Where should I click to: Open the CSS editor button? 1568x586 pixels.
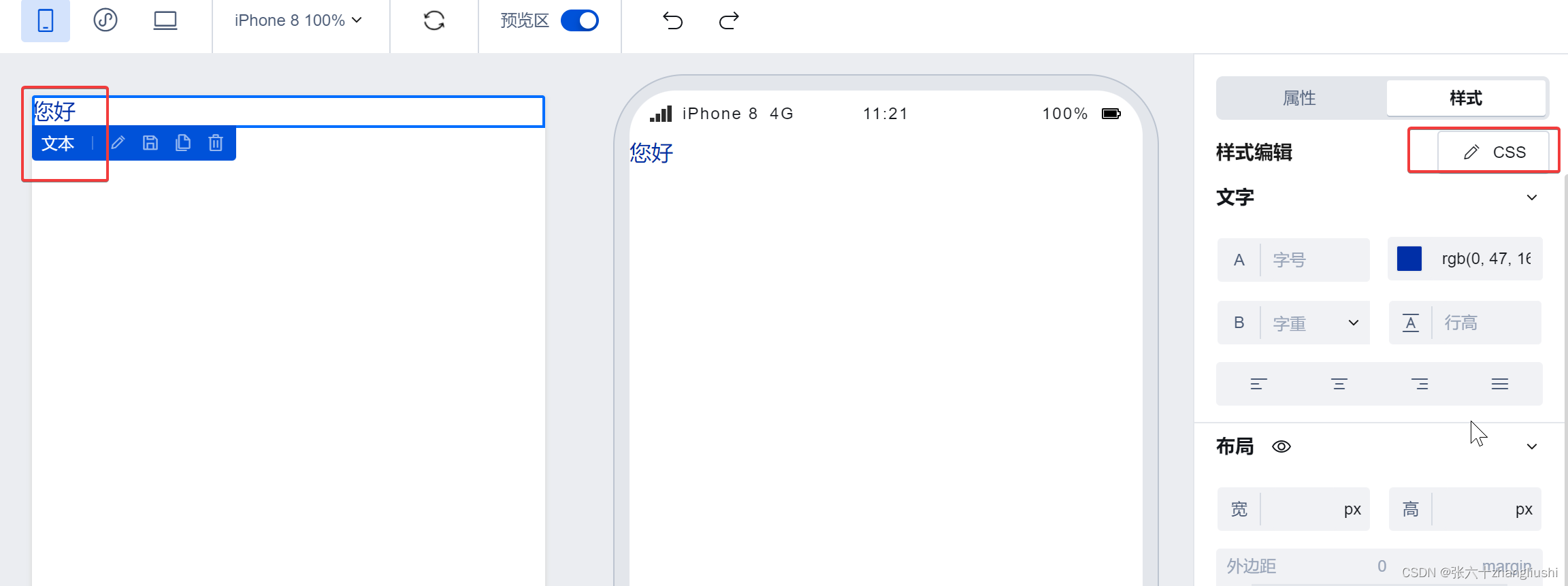pyautogui.click(x=1494, y=152)
